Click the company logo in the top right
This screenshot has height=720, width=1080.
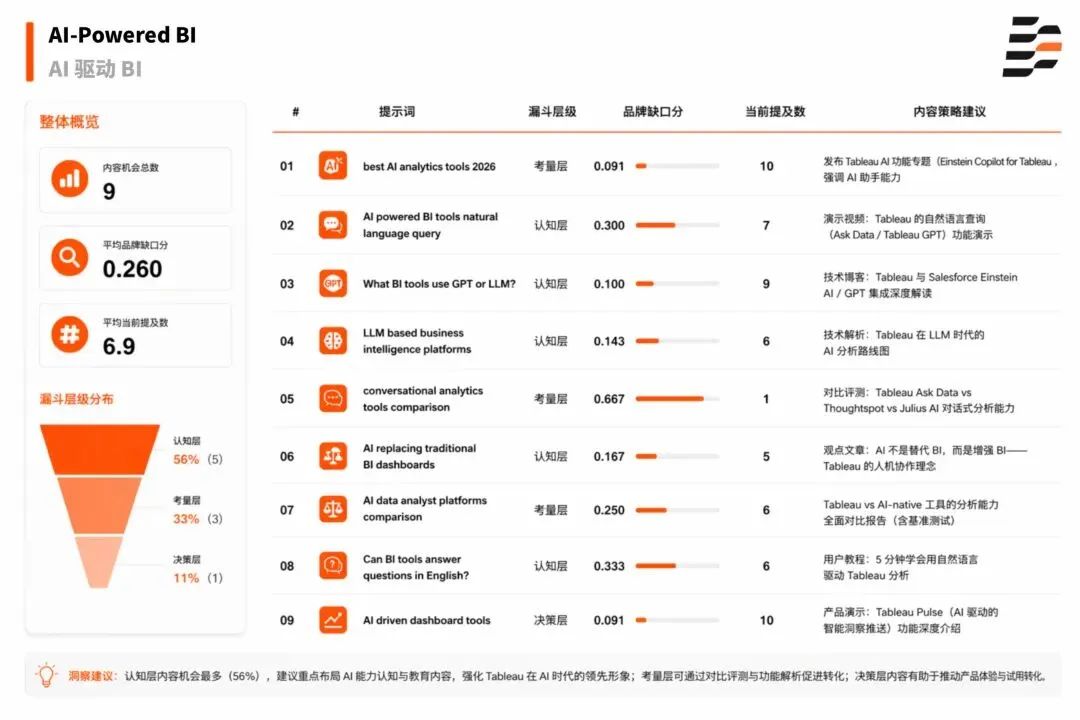tap(1031, 46)
